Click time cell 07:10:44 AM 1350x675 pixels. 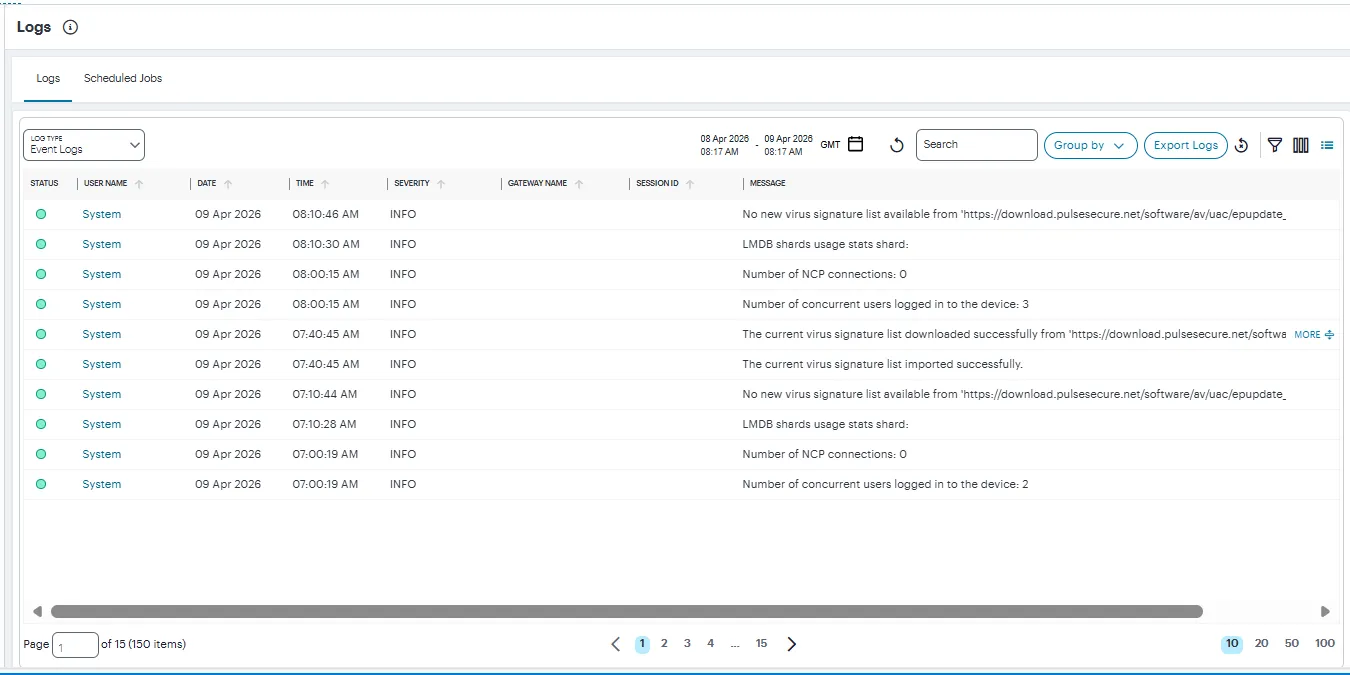(326, 394)
